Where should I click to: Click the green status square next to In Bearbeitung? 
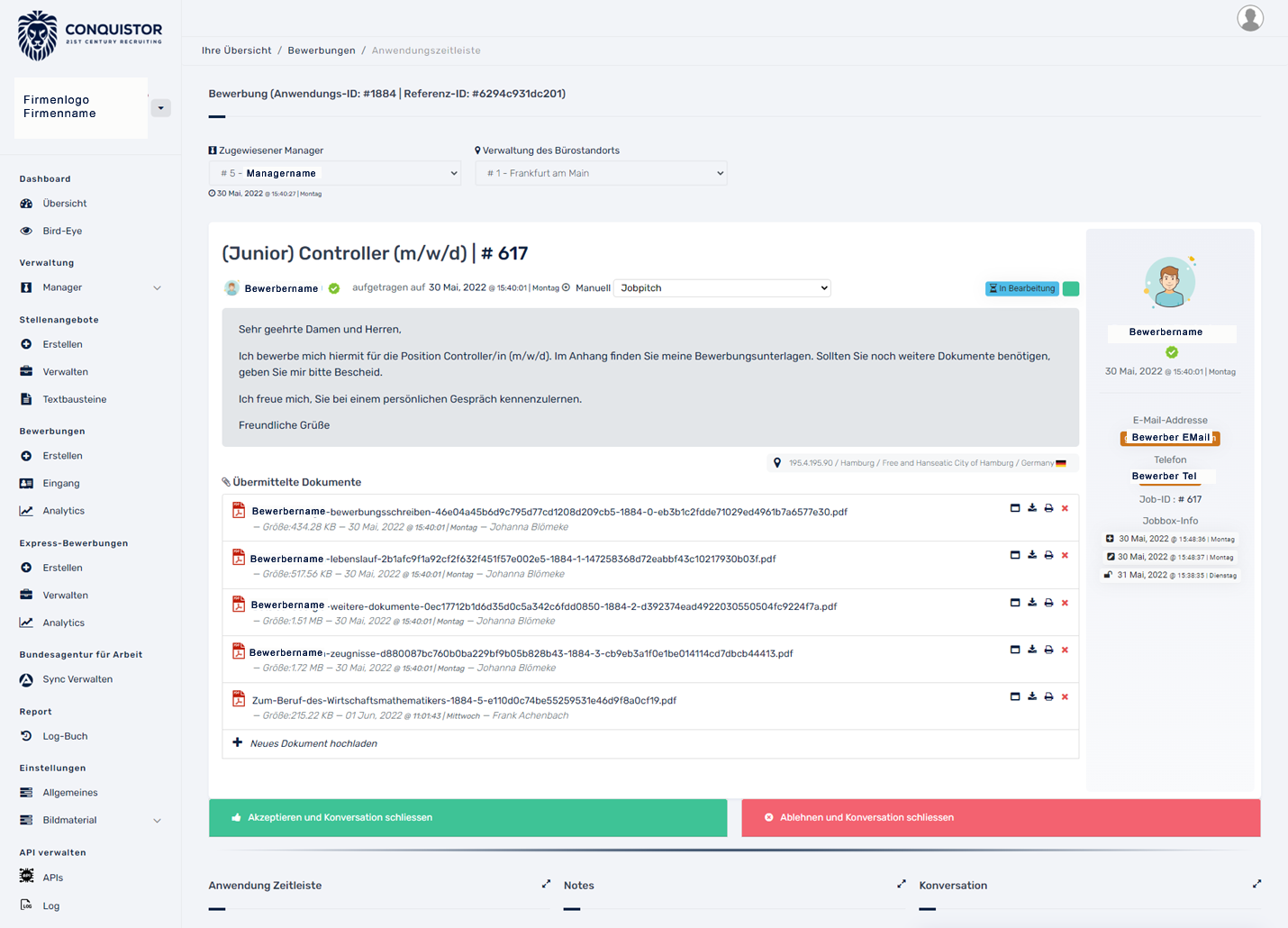click(1071, 288)
